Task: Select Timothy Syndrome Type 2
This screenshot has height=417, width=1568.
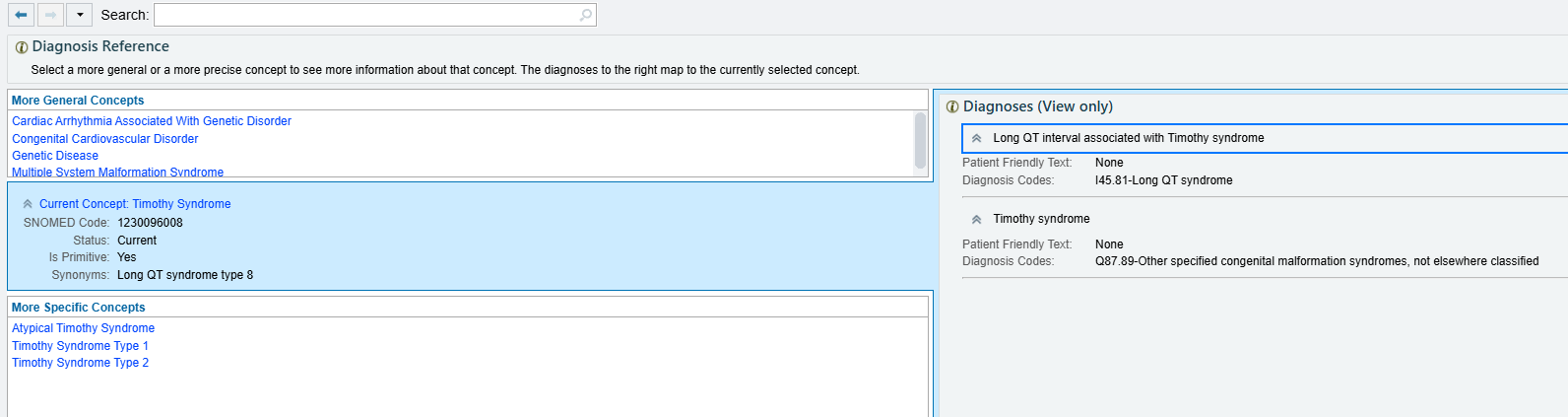Action: click(x=80, y=363)
